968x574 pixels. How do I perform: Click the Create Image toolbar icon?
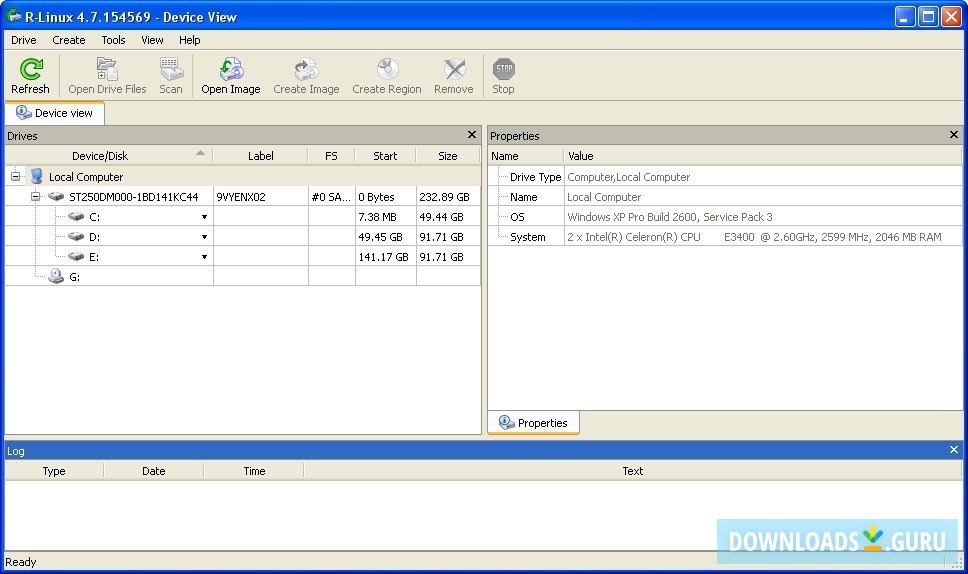pos(306,70)
